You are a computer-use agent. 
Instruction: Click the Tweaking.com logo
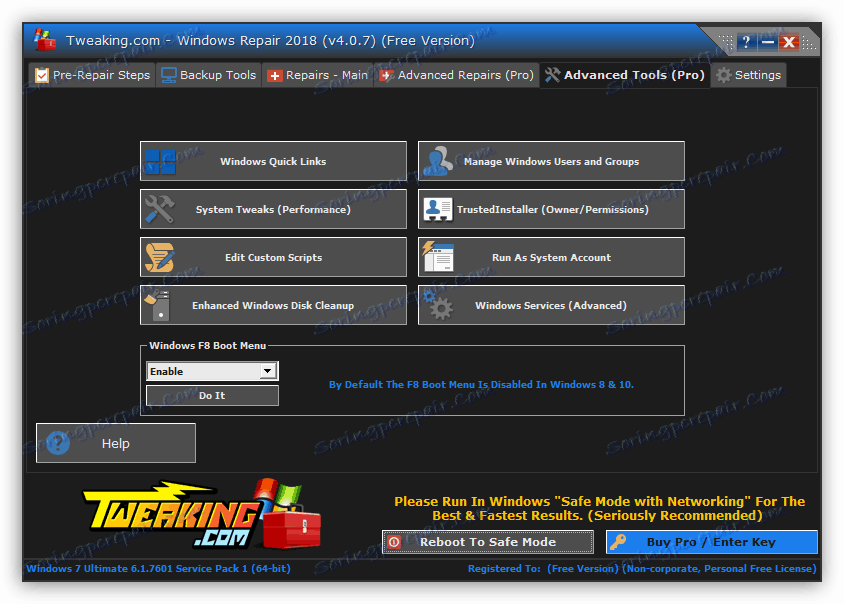point(202,515)
